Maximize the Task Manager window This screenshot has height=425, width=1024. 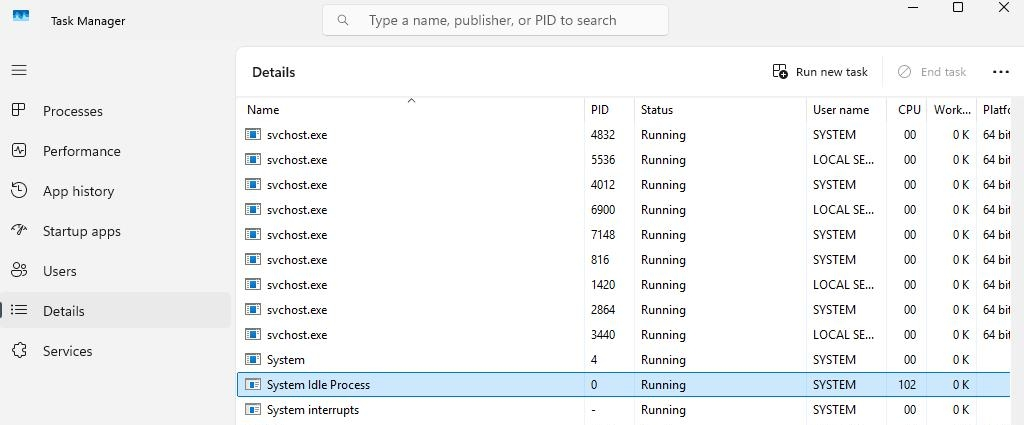click(957, 7)
